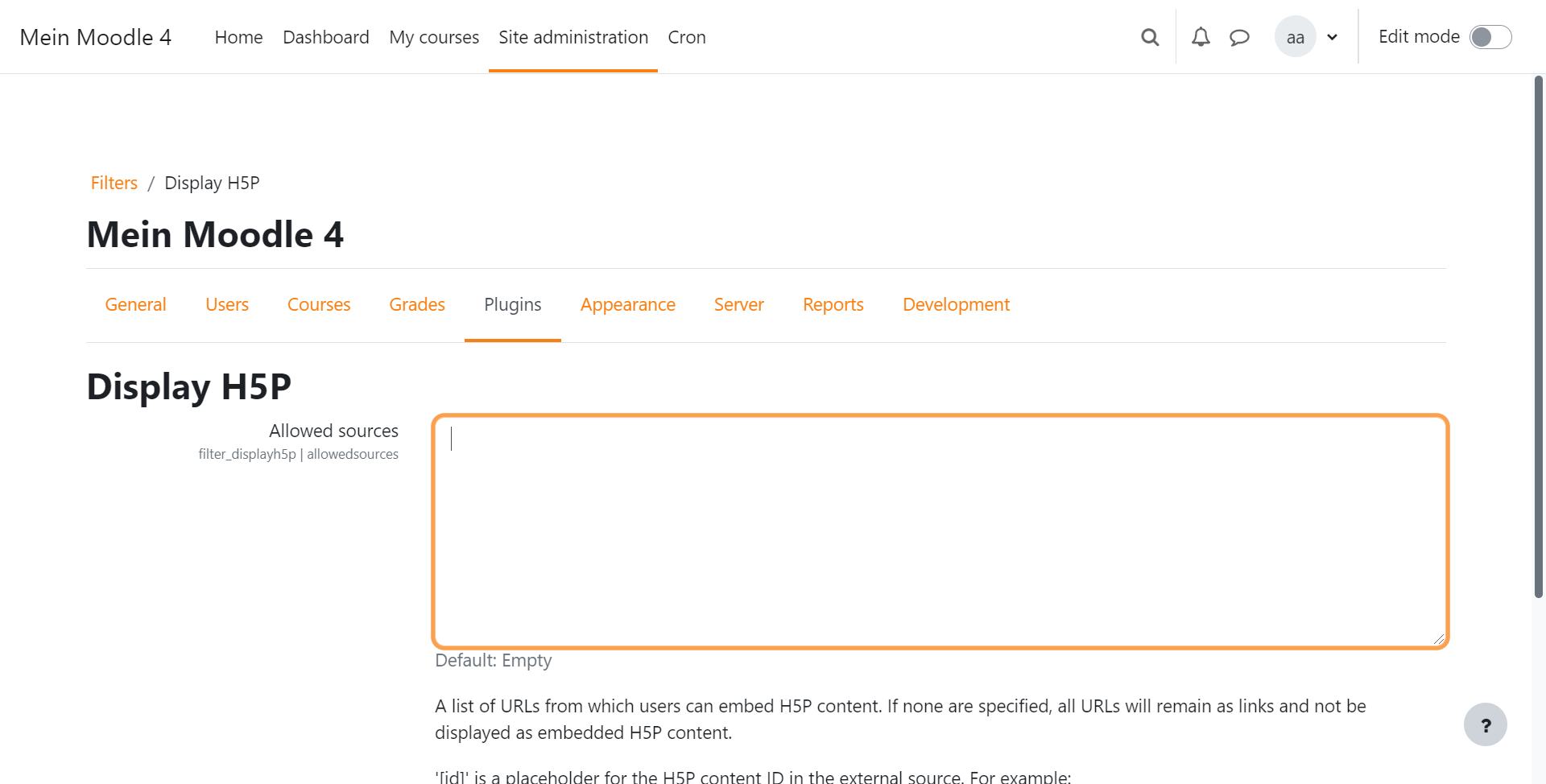Open the help question mark button
Image resolution: width=1546 pixels, height=784 pixels.
pos(1485,725)
